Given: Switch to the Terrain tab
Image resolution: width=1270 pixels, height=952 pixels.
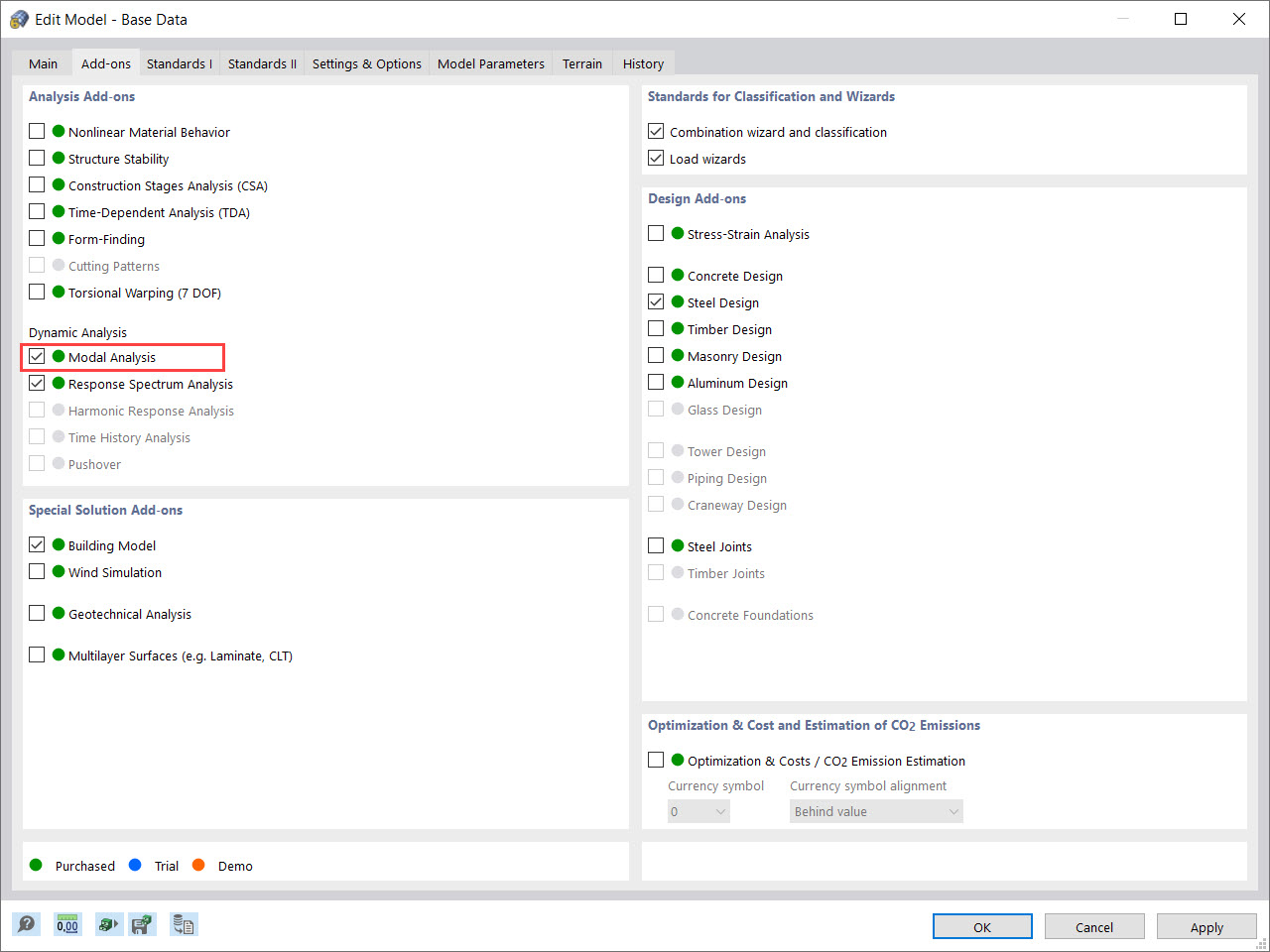Looking at the screenshot, I should coord(581,62).
